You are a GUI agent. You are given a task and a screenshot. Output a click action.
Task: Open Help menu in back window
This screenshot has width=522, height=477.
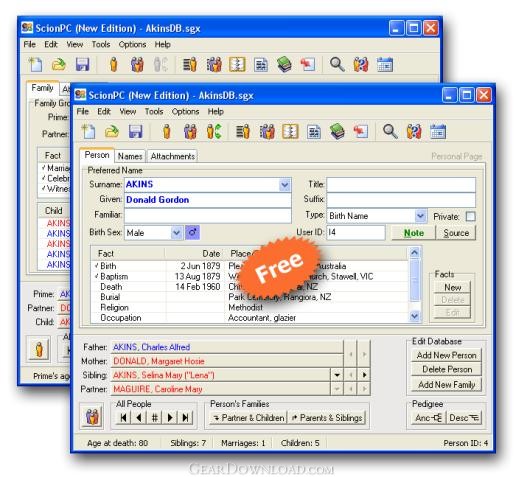(x=162, y=44)
